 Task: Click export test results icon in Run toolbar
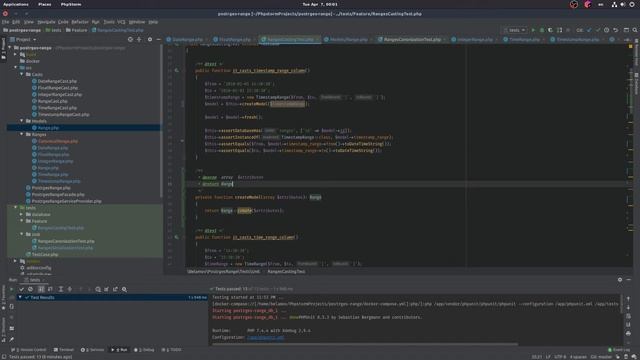[116, 289]
